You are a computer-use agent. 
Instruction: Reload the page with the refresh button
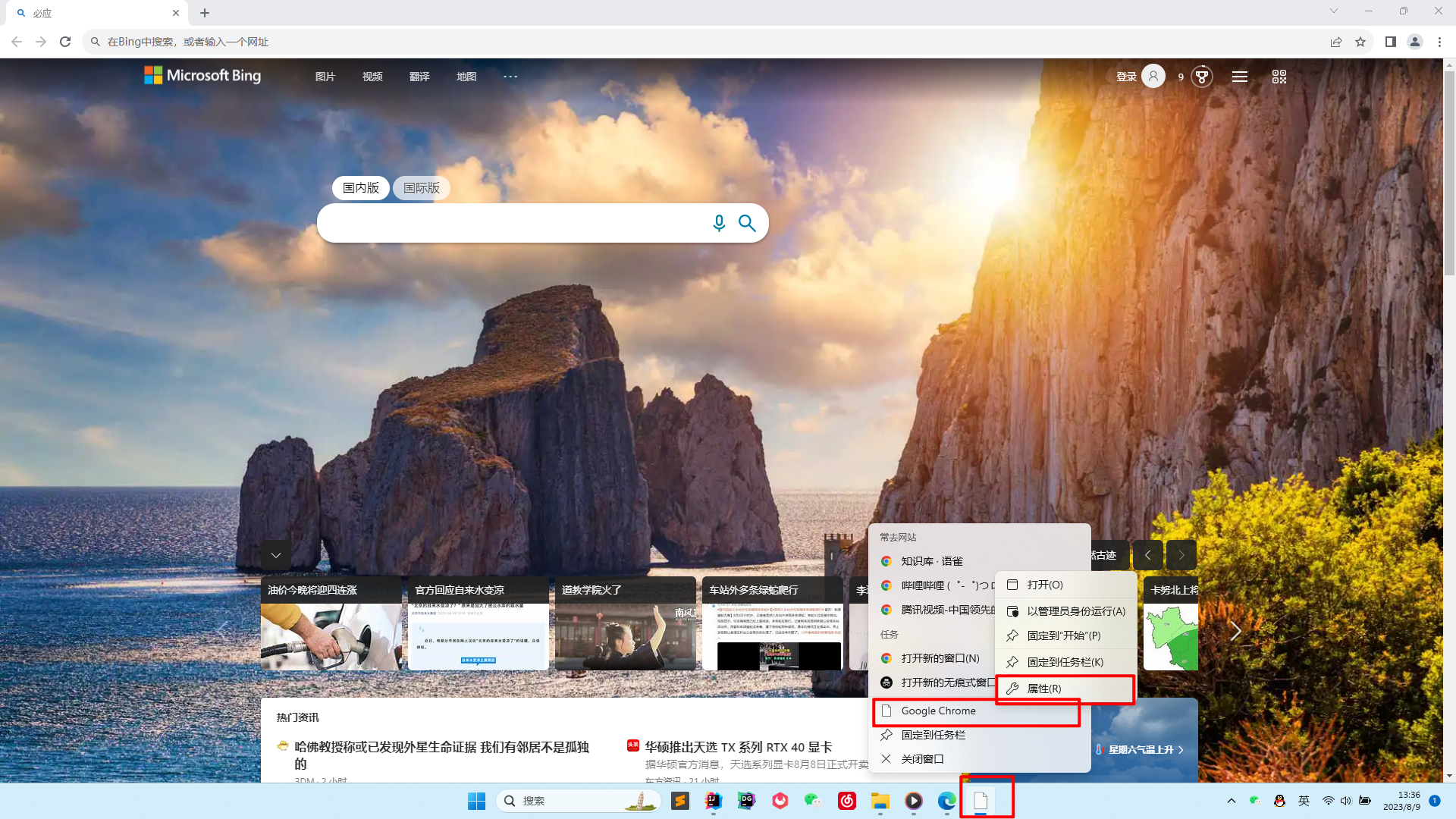click(x=65, y=42)
